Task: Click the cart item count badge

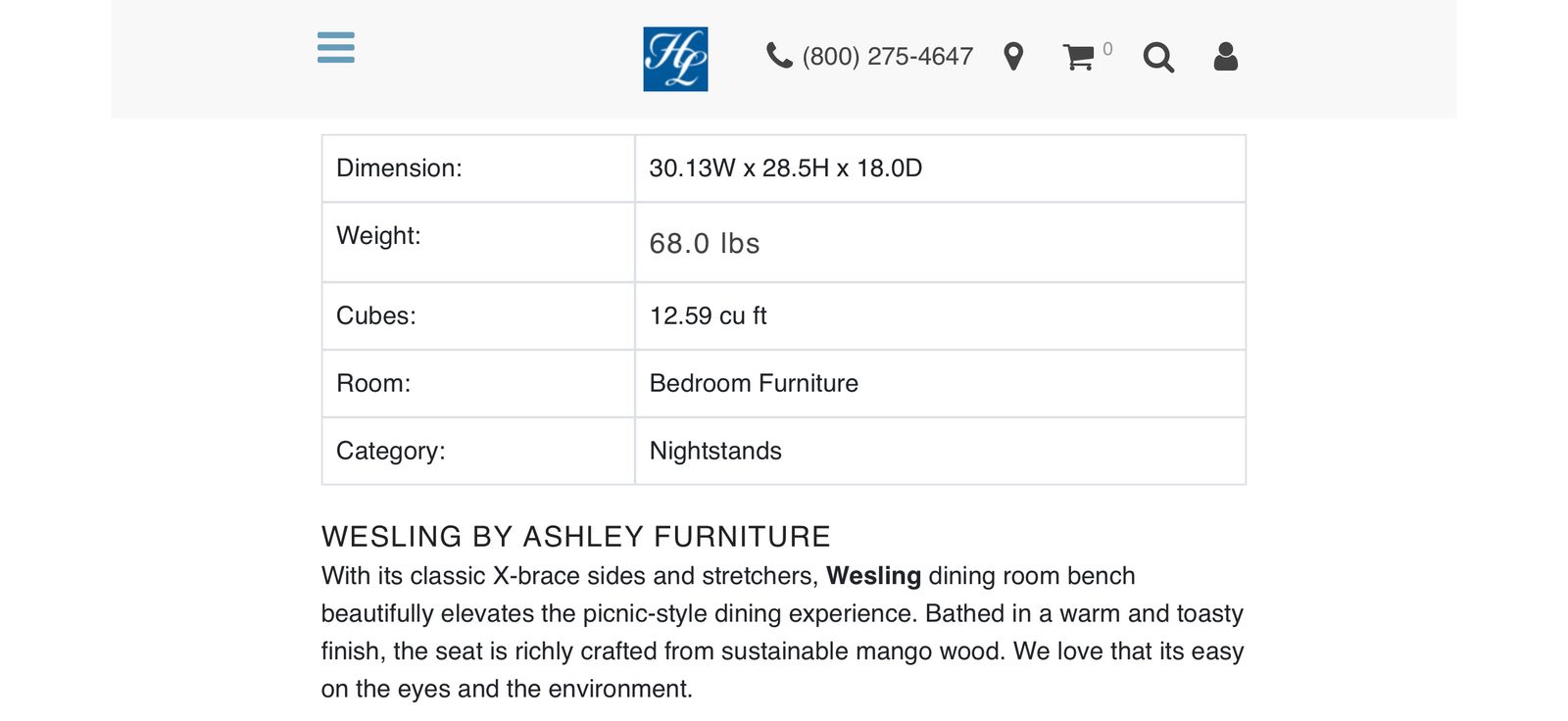Action: [1107, 49]
